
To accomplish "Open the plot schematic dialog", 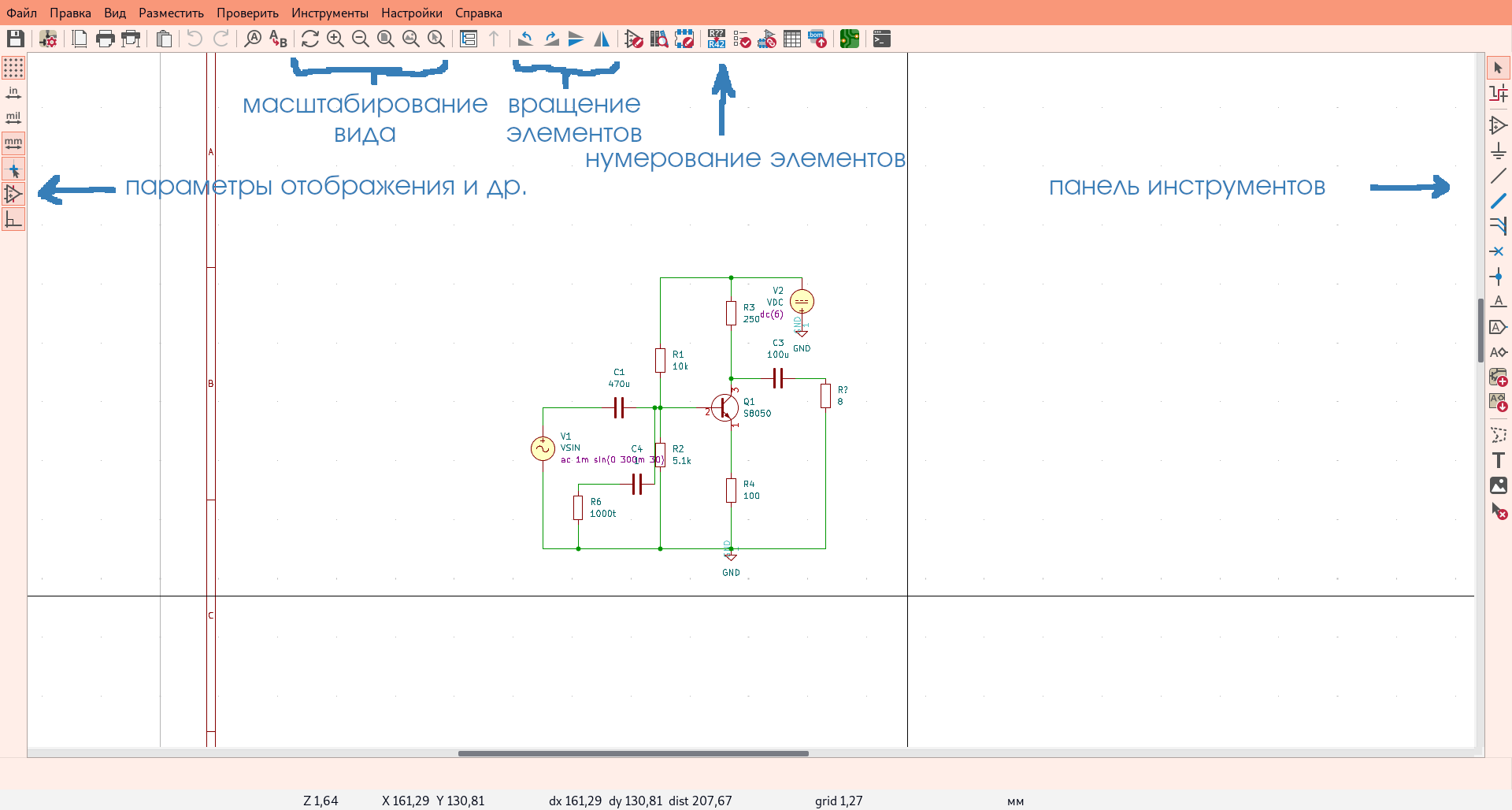I will tap(131, 39).
